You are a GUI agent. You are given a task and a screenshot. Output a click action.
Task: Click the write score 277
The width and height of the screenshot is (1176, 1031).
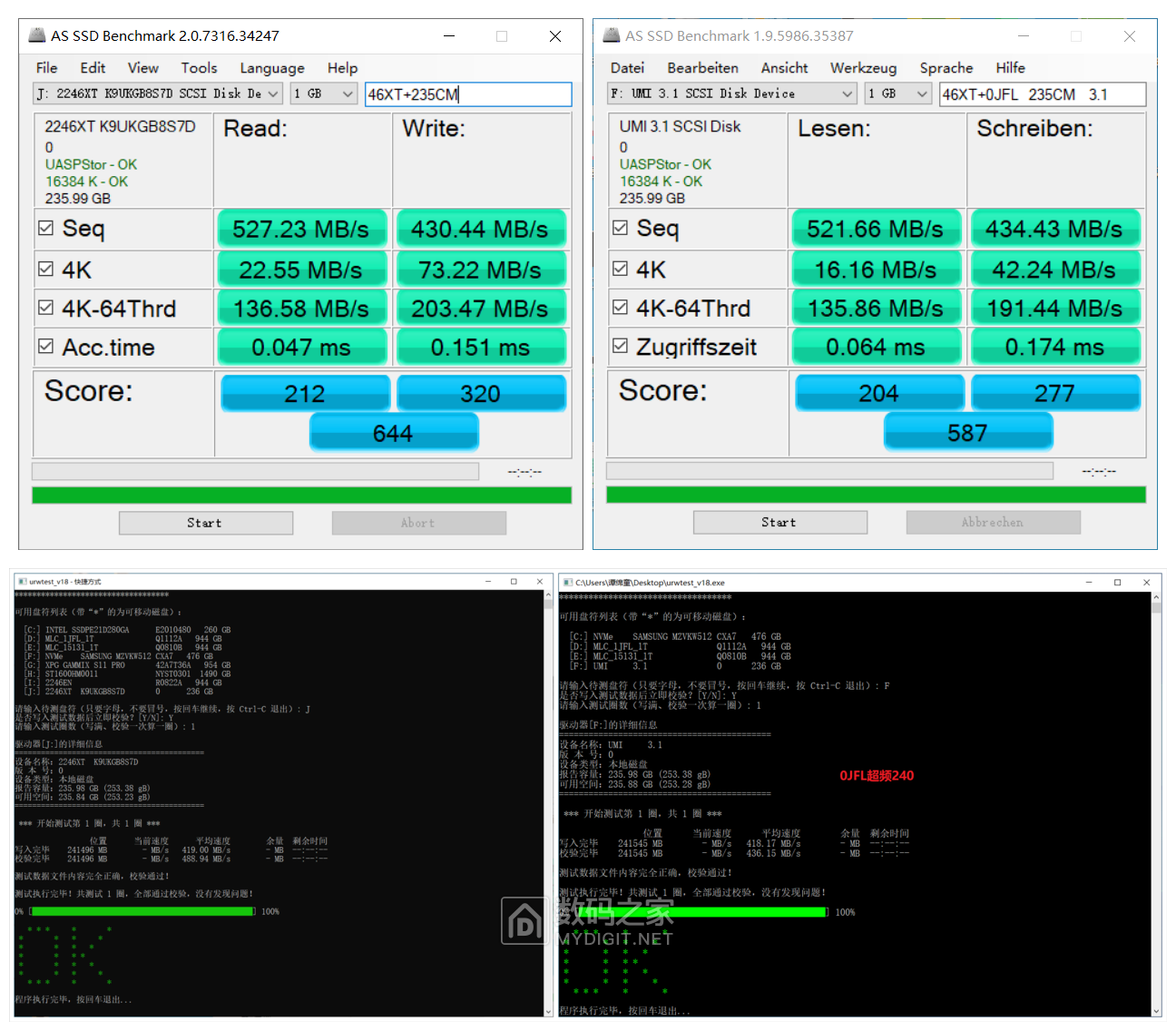[x=1055, y=392]
